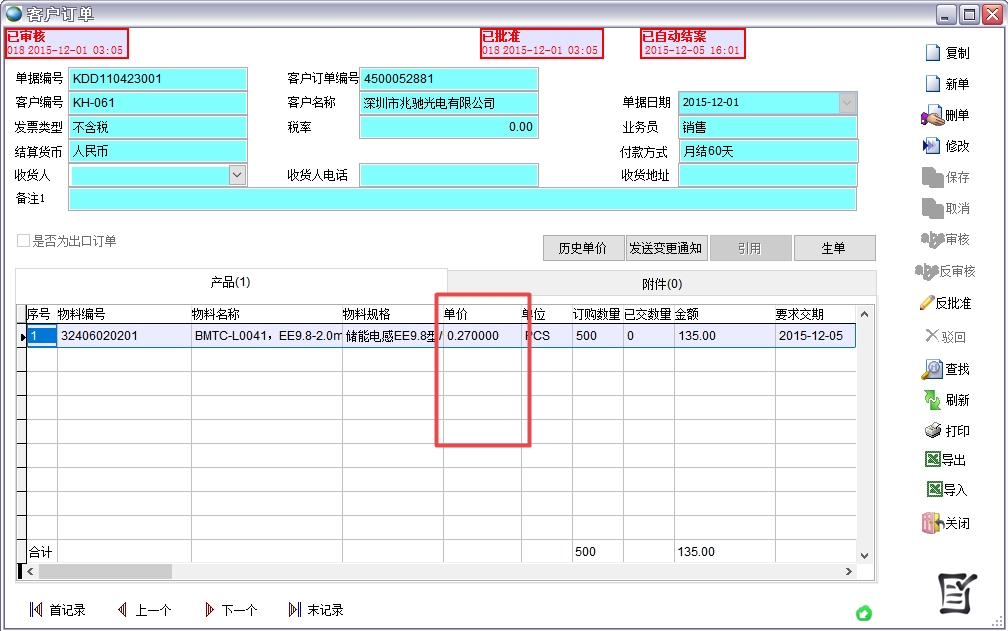
Task: Open 查找 search tool
Action: pos(932,369)
